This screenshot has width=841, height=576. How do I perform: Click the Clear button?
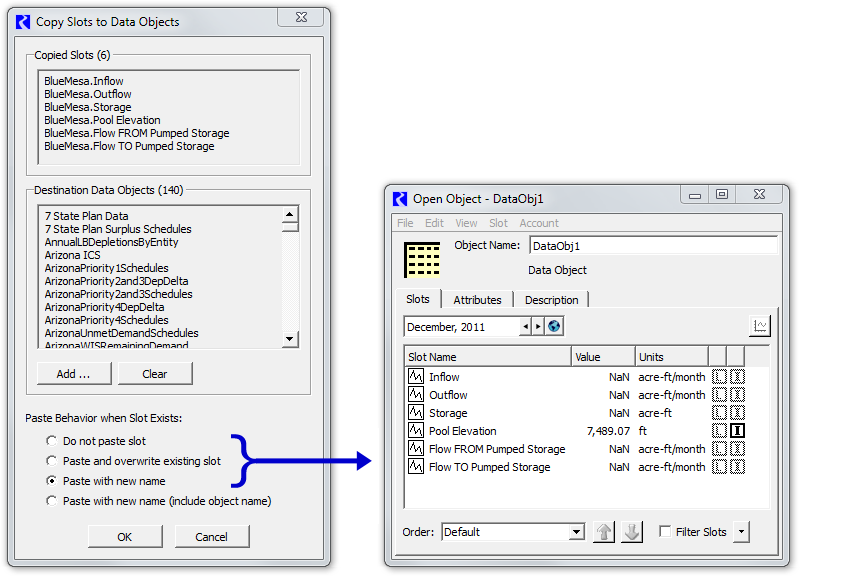[154, 374]
